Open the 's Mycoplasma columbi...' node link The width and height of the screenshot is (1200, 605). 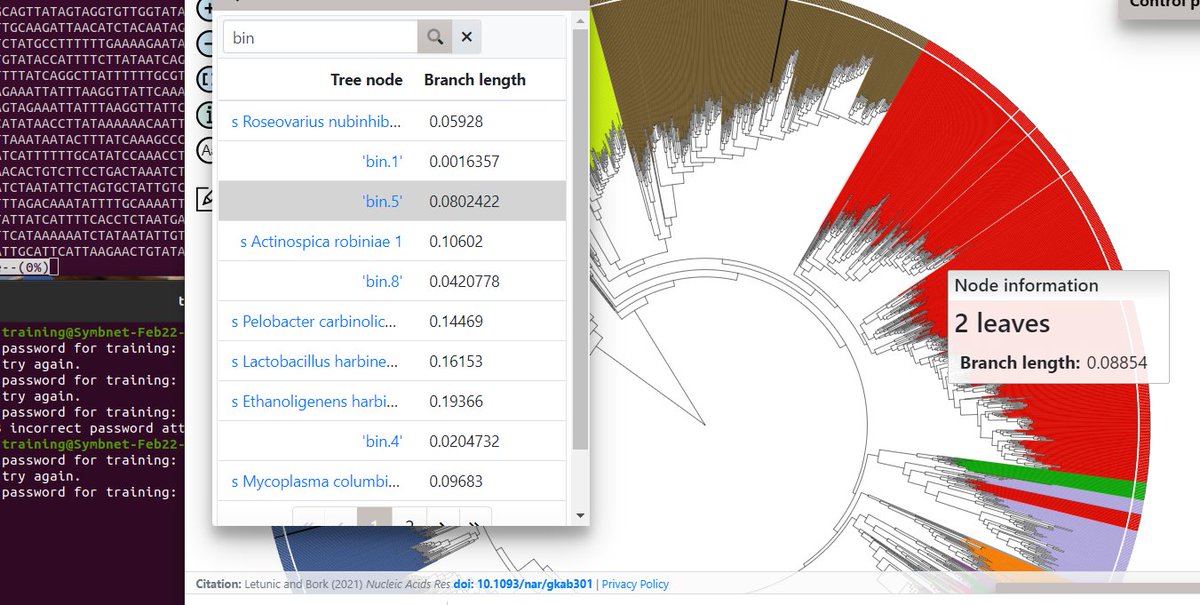(x=316, y=481)
